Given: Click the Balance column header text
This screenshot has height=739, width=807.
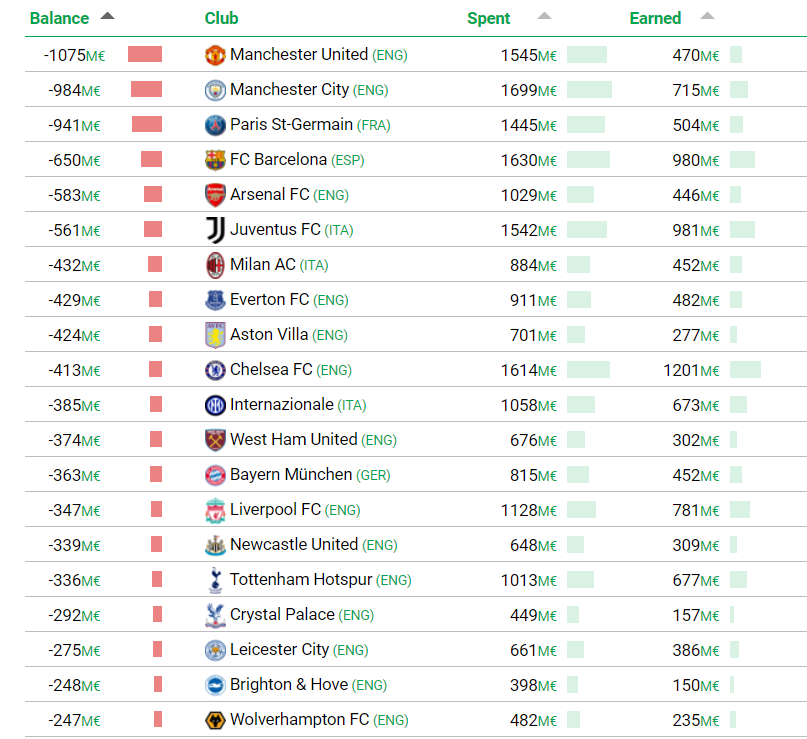Looking at the screenshot, I should (59, 18).
